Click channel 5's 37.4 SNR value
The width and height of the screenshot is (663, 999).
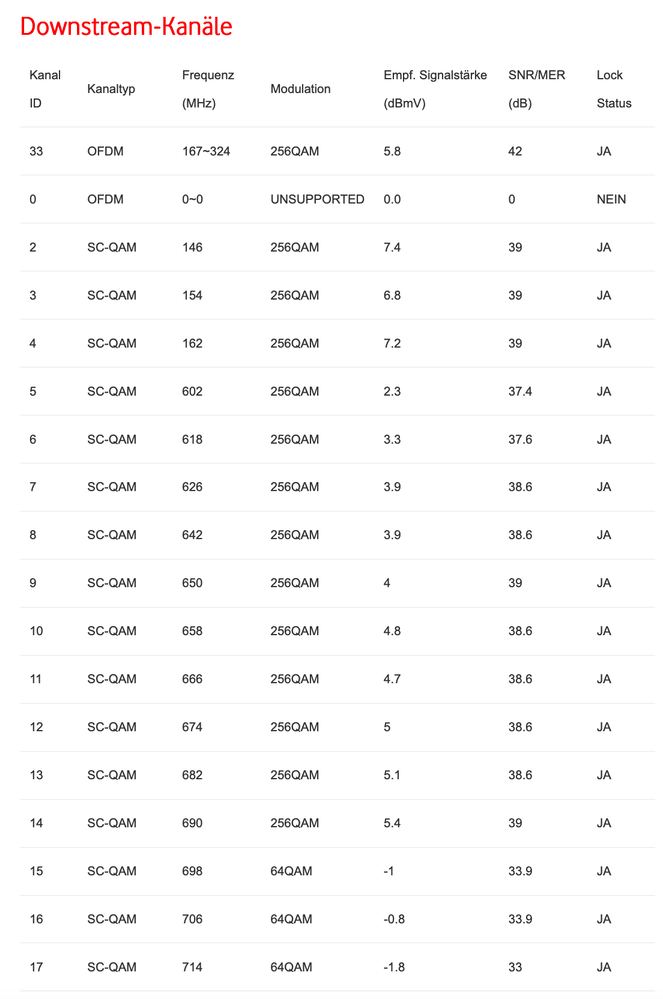520,391
